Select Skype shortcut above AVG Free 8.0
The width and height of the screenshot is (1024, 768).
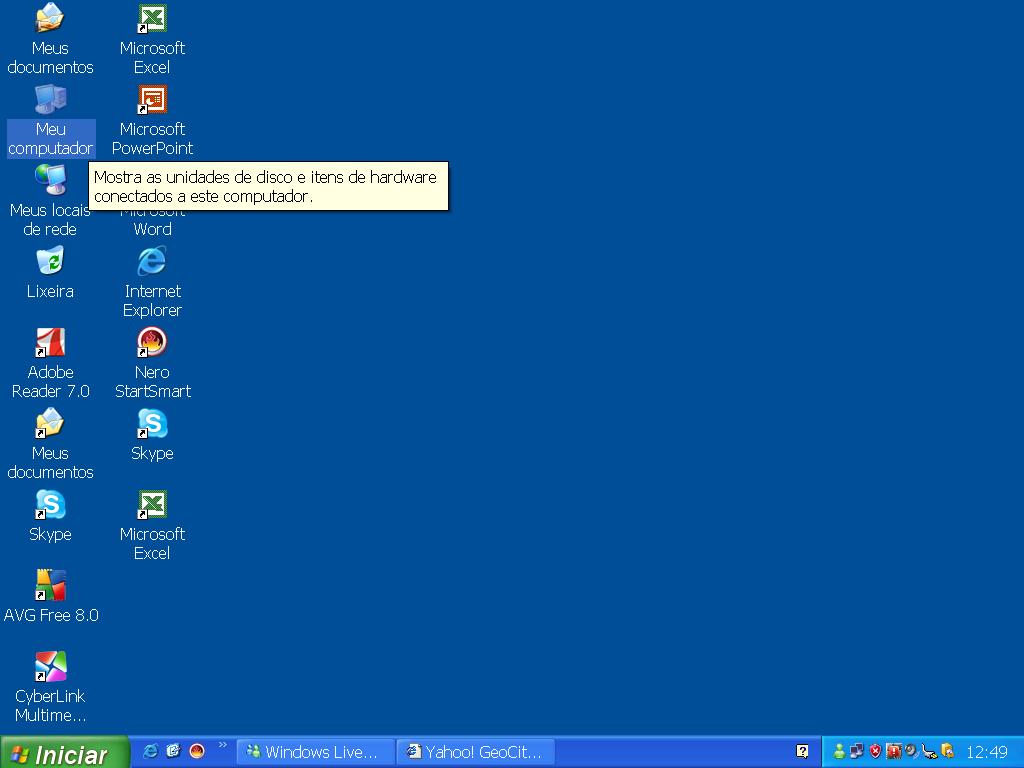point(50,516)
